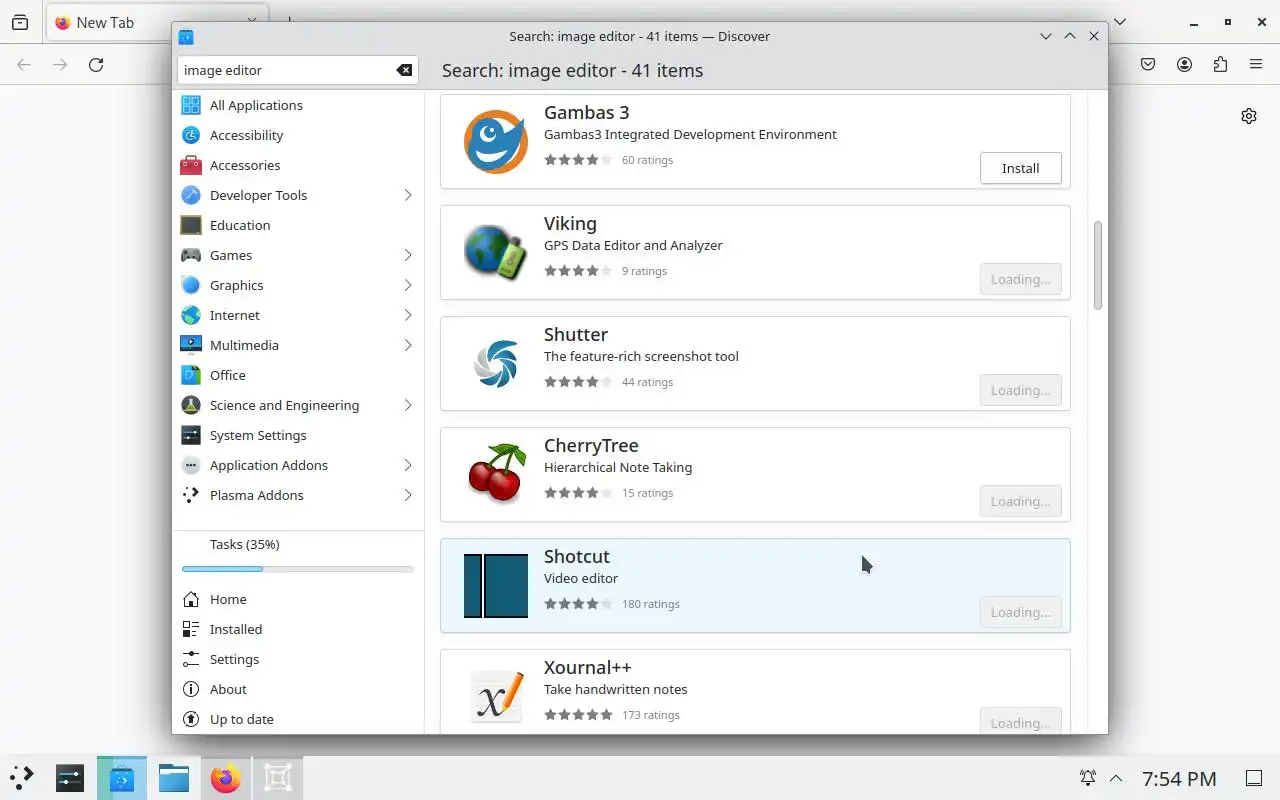Screen dimensions: 1280x800
Task: Click the Loading button for Viking
Action: point(1021,279)
